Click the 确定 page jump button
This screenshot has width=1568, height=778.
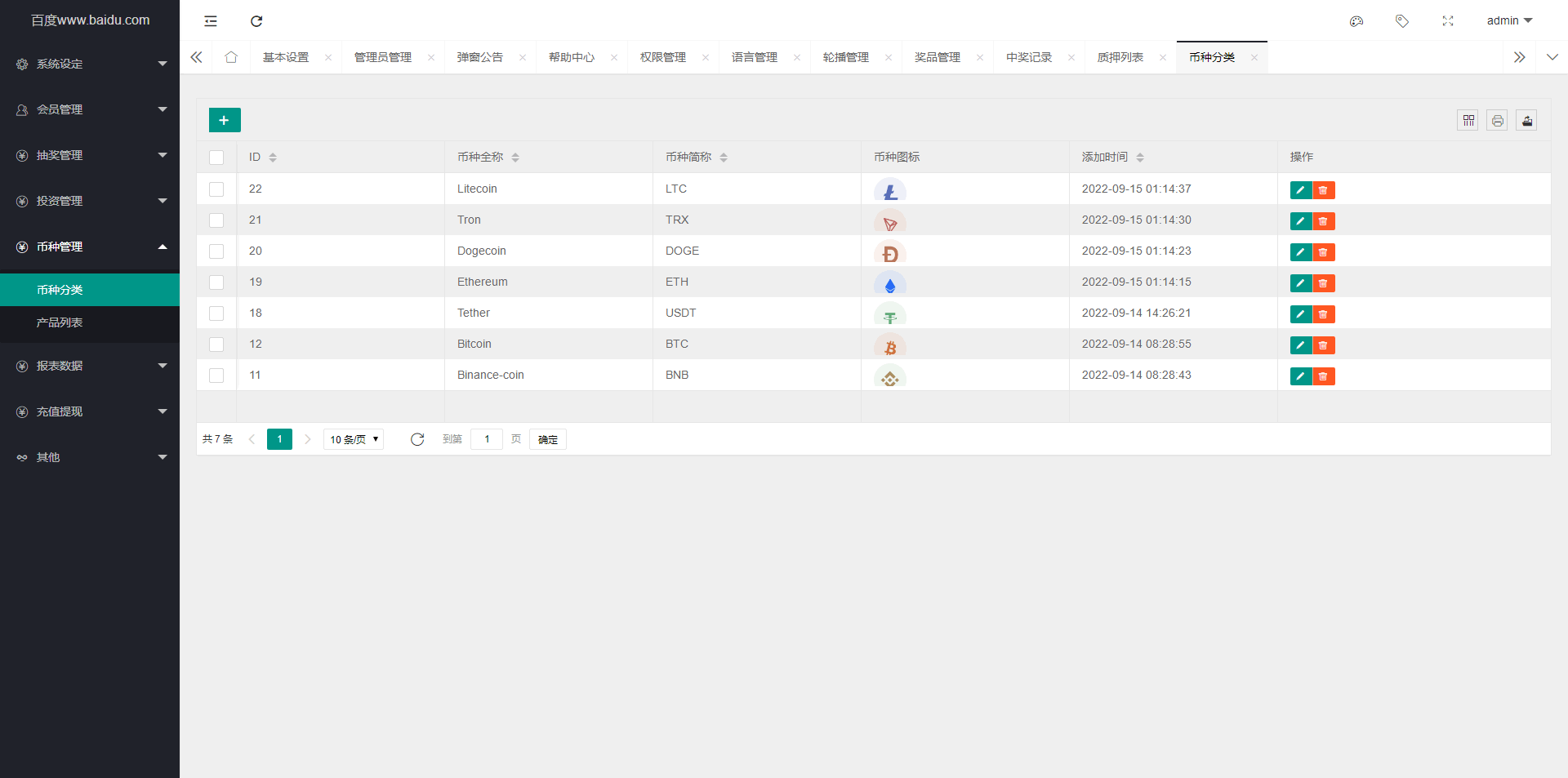click(547, 439)
